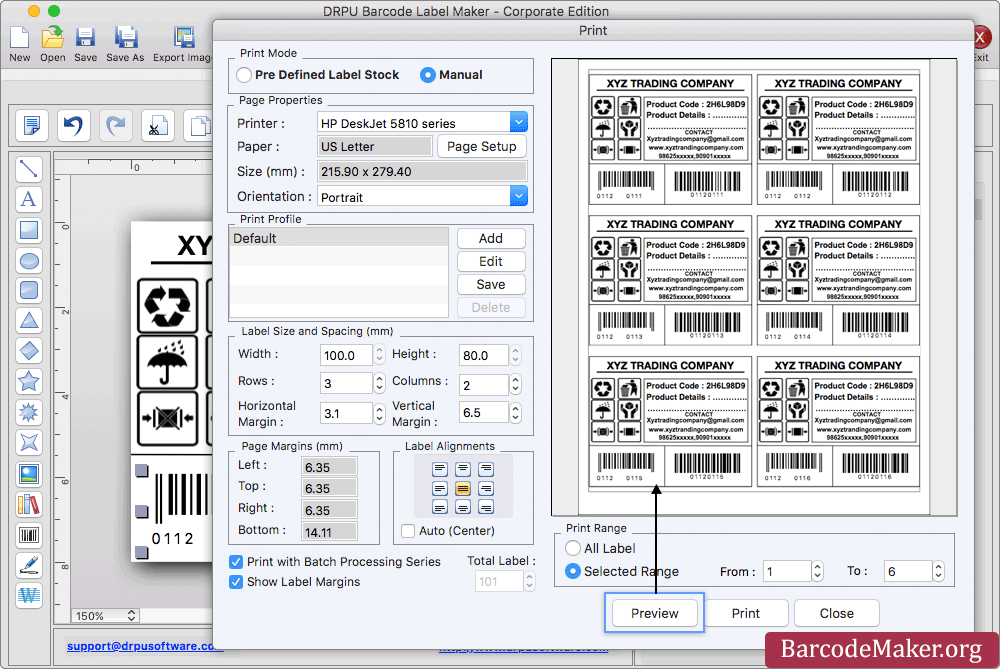Click the Edit profile button
The width and height of the screenshot is (1000, 669).
pyautogui.click(x=491, y=261)
